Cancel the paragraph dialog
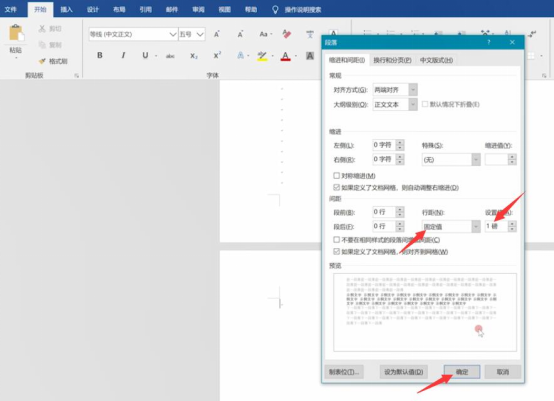The image size is (554, 401). 502,372
